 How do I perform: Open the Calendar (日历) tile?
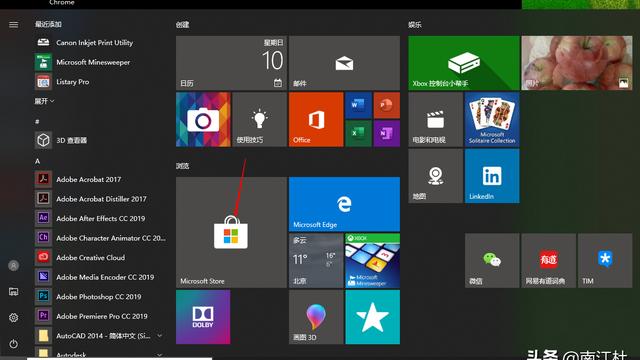tap(231, 63)
